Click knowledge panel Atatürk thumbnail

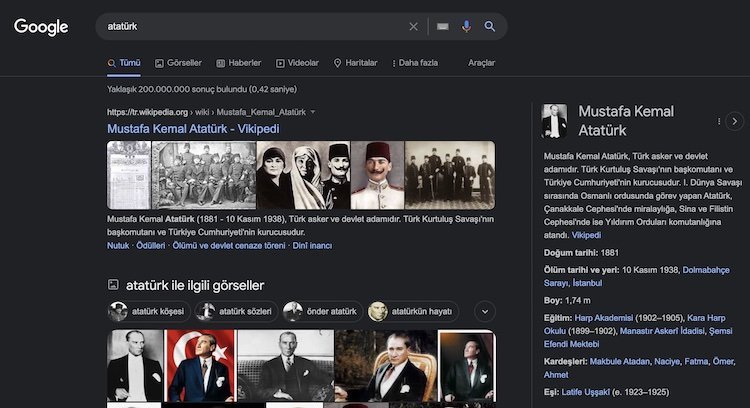pos(554,121)
